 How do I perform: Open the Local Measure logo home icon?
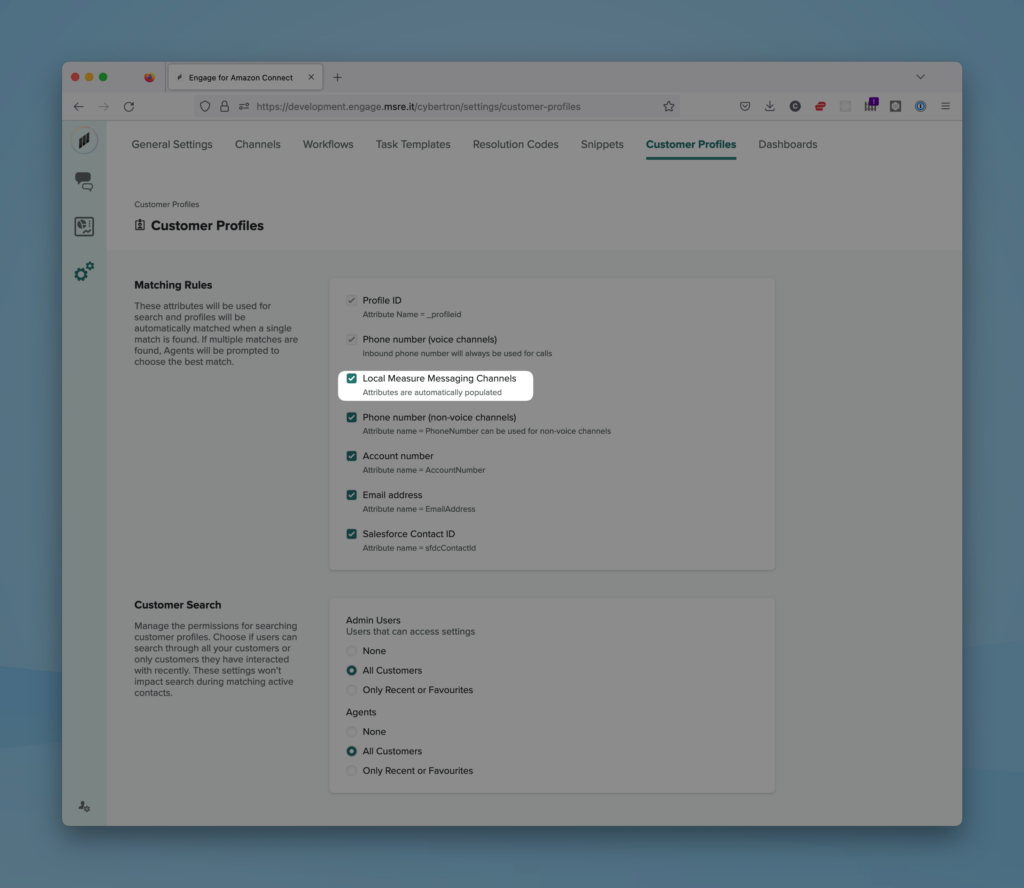pos(84,140)
